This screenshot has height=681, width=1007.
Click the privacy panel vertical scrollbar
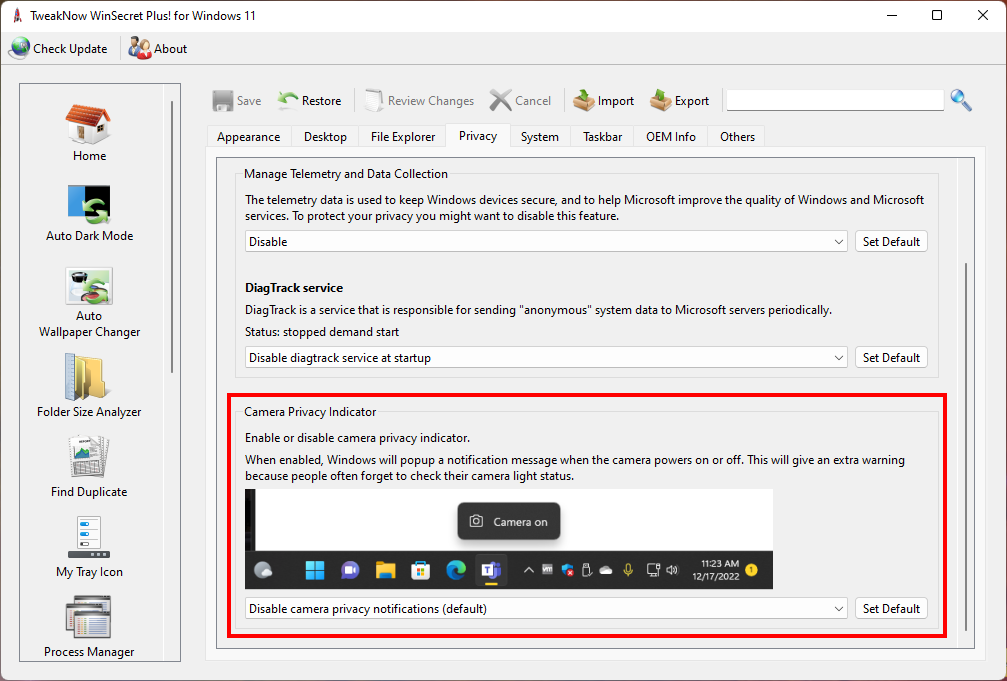[966, 447]
